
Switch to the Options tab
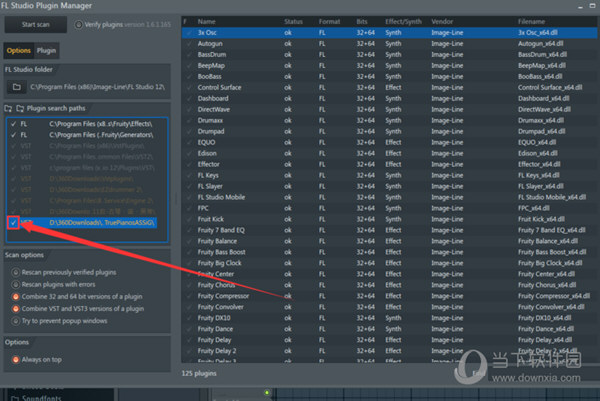point(18,51)
